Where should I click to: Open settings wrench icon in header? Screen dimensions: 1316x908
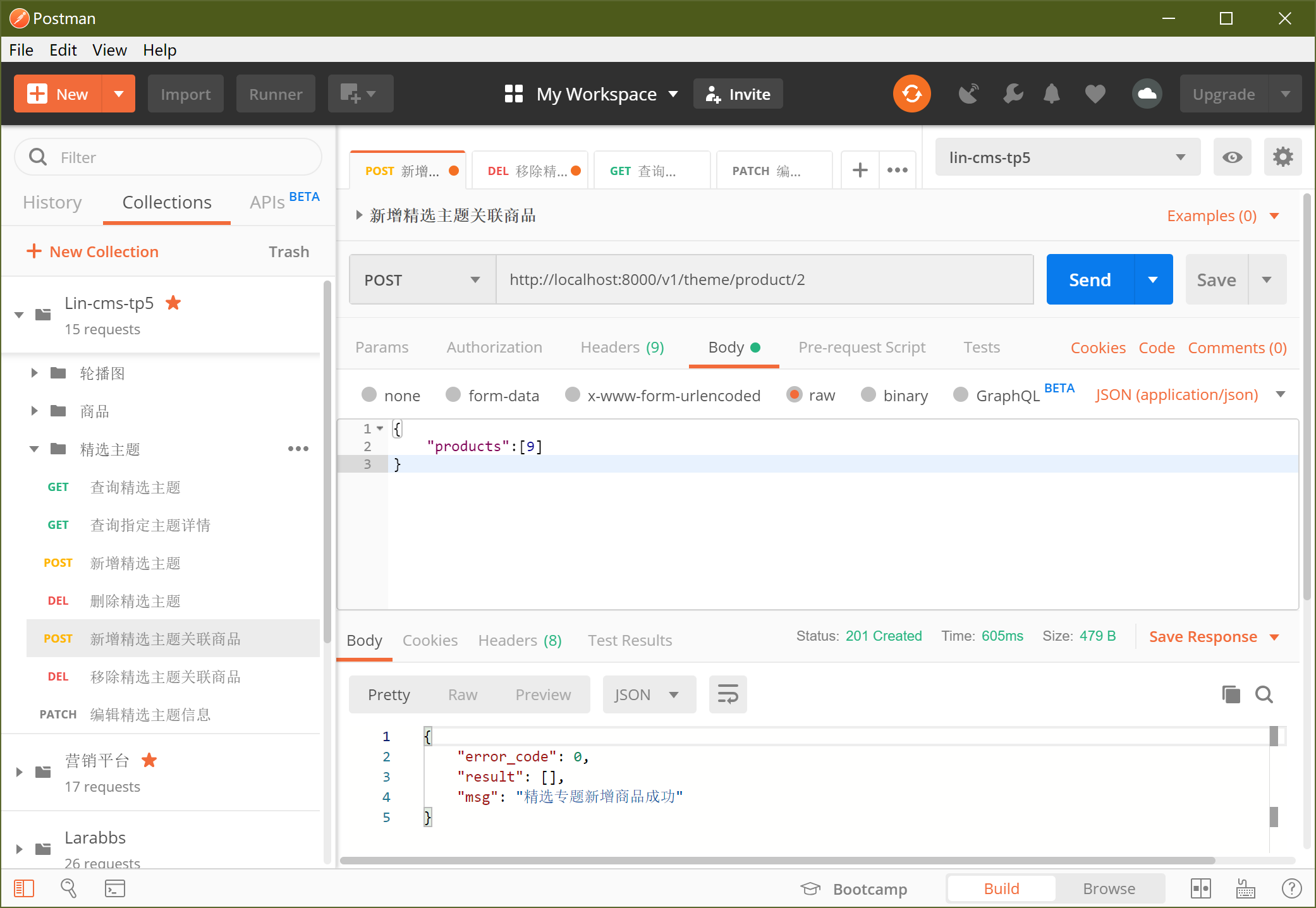click(x=1013, y=94)
